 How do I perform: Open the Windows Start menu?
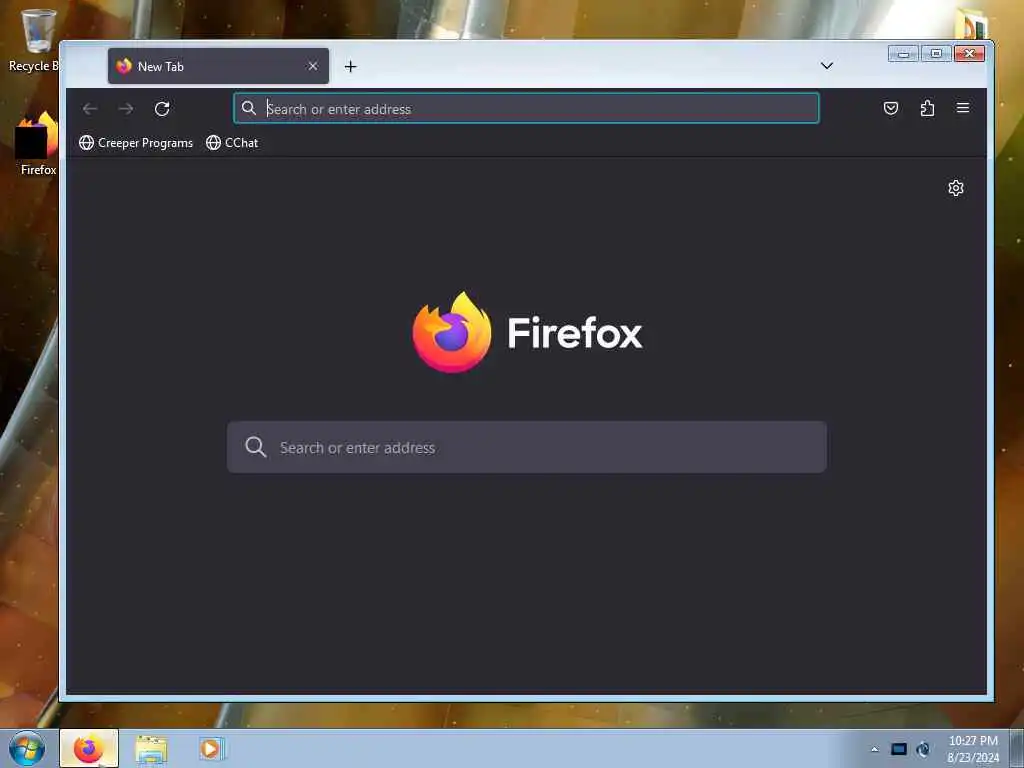27,748
